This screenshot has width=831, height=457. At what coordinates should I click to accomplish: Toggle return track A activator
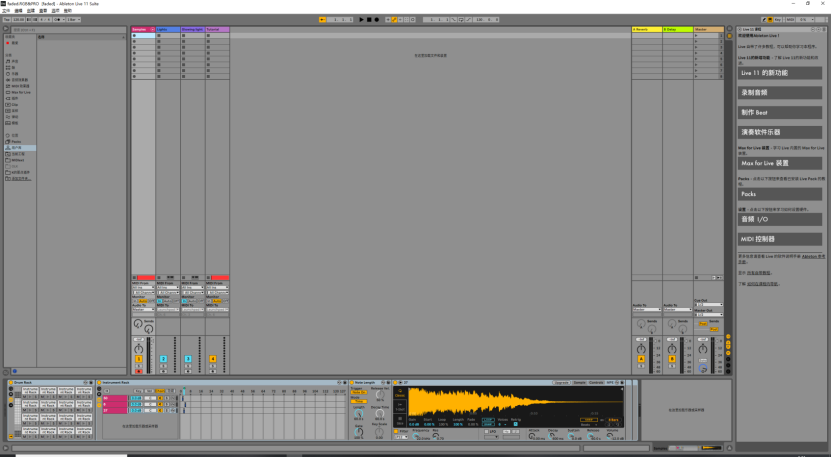[x=641, y=359]
